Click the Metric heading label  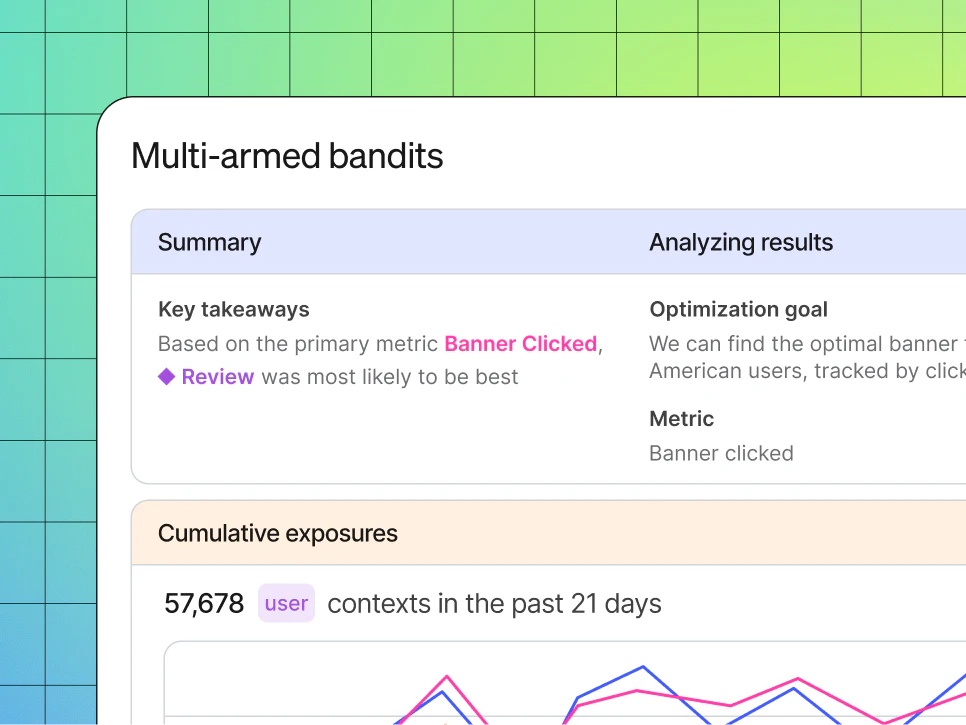click(681, 419)
